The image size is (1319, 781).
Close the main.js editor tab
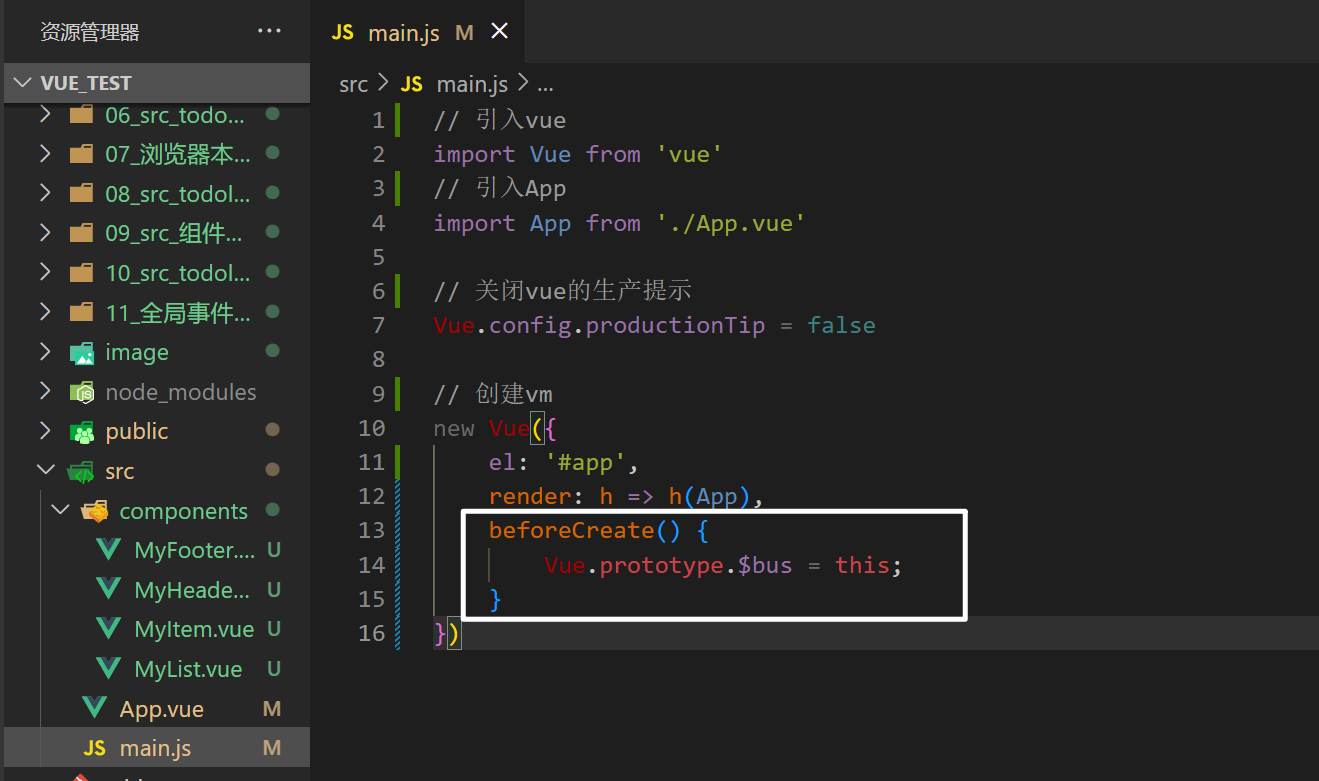point(499,31)
